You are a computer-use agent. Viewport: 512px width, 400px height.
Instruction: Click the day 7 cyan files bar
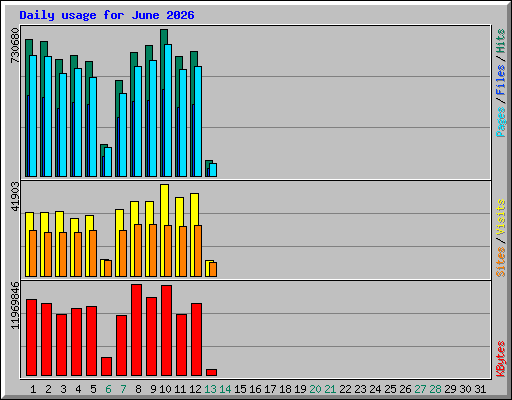(123, 135)
